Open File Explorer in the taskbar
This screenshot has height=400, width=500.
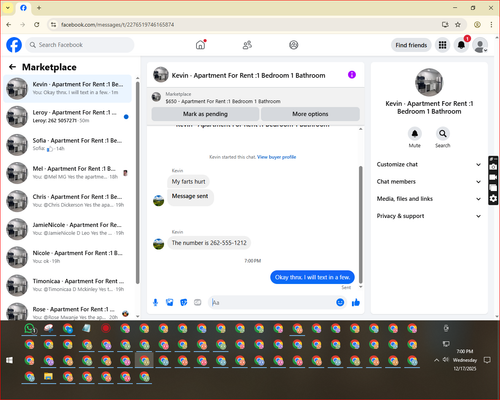coord(49,377)
